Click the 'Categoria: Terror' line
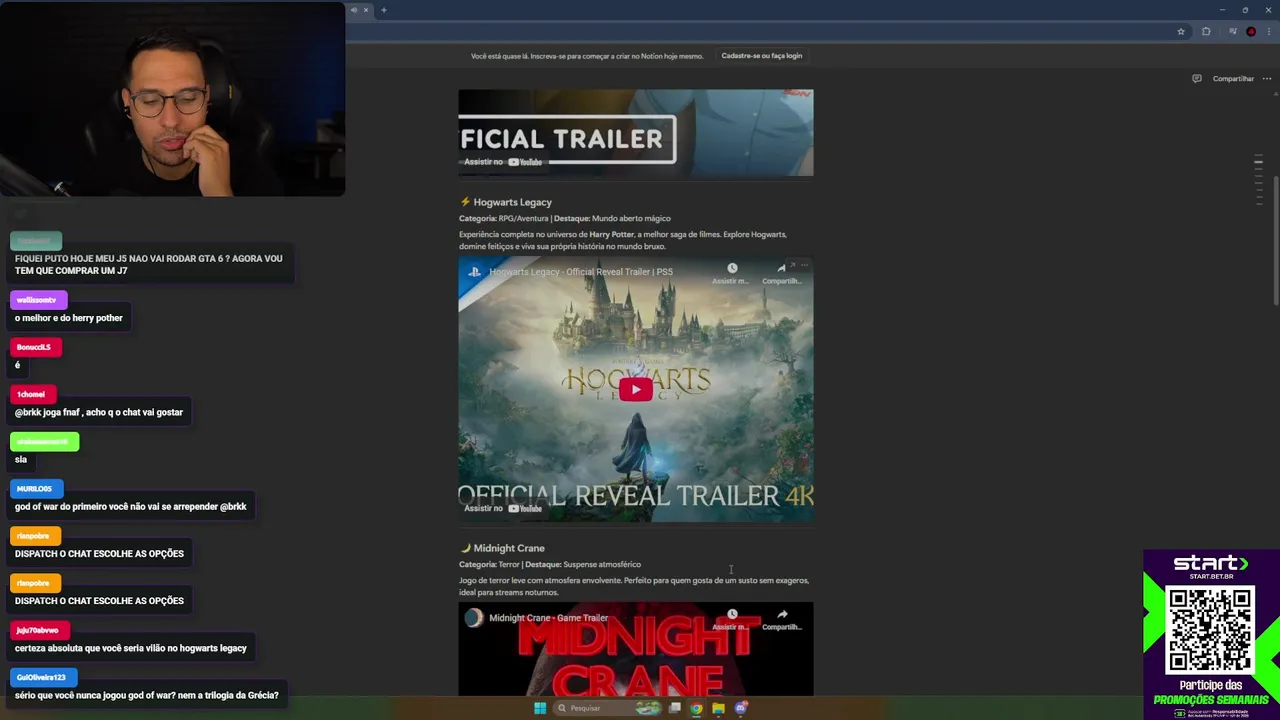 (x=550, y=564)
